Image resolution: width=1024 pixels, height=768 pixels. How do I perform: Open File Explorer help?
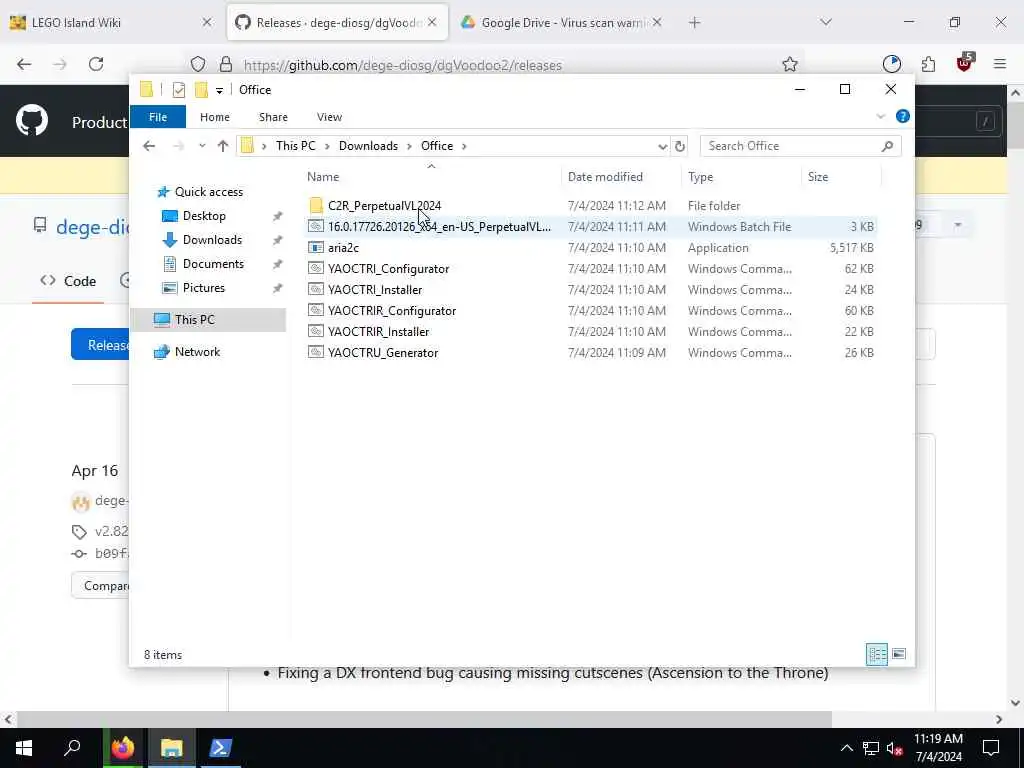(903, 116)
